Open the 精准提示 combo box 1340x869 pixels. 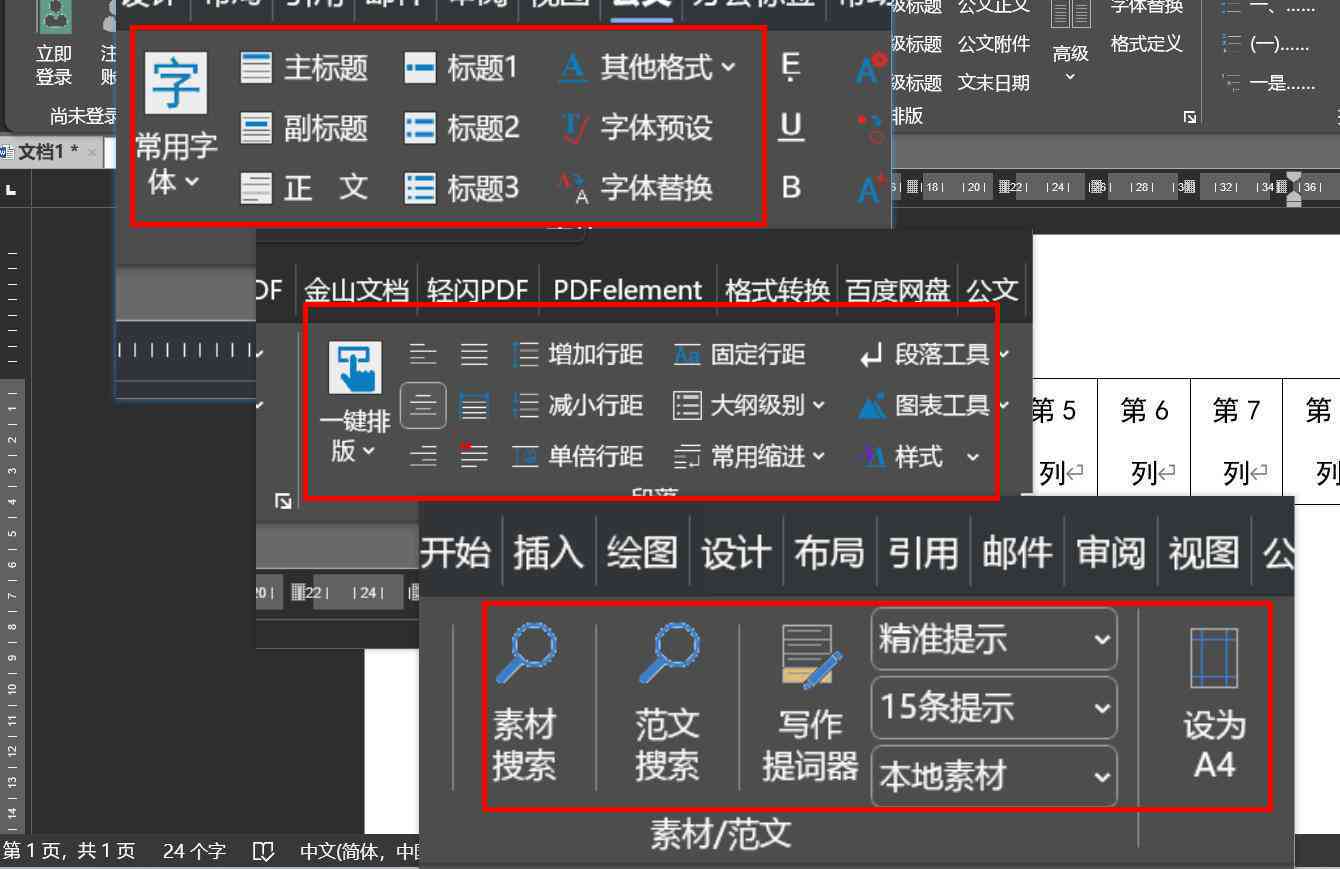[x=994, y=639]
